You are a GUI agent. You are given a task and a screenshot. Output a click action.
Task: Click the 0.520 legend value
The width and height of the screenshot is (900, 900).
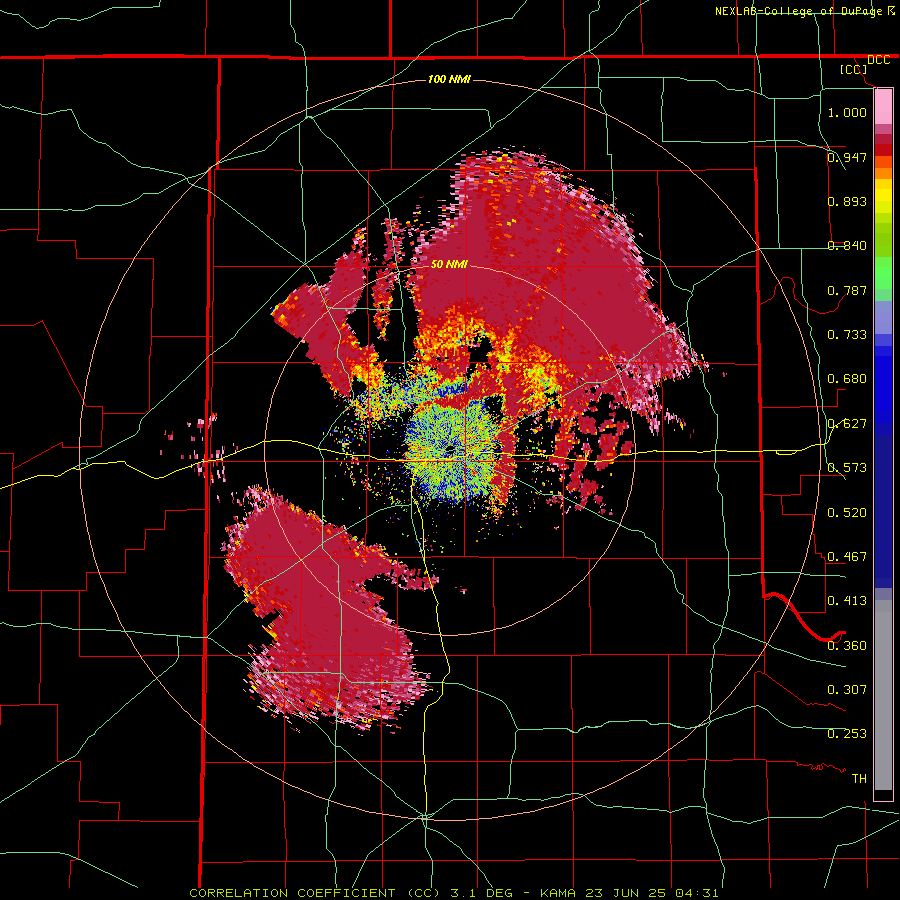coord(847,513)
